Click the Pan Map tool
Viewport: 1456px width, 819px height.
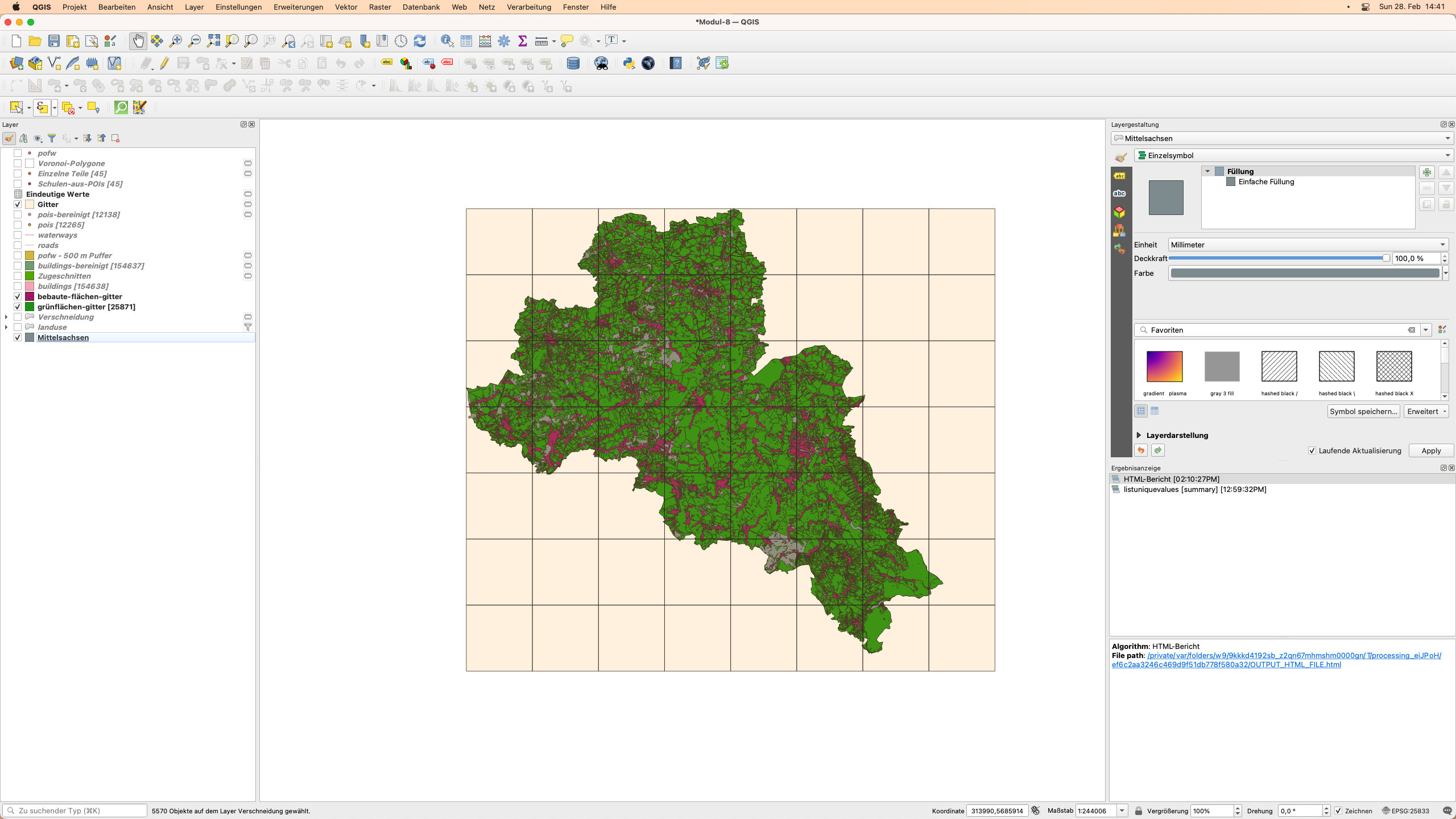138,40
